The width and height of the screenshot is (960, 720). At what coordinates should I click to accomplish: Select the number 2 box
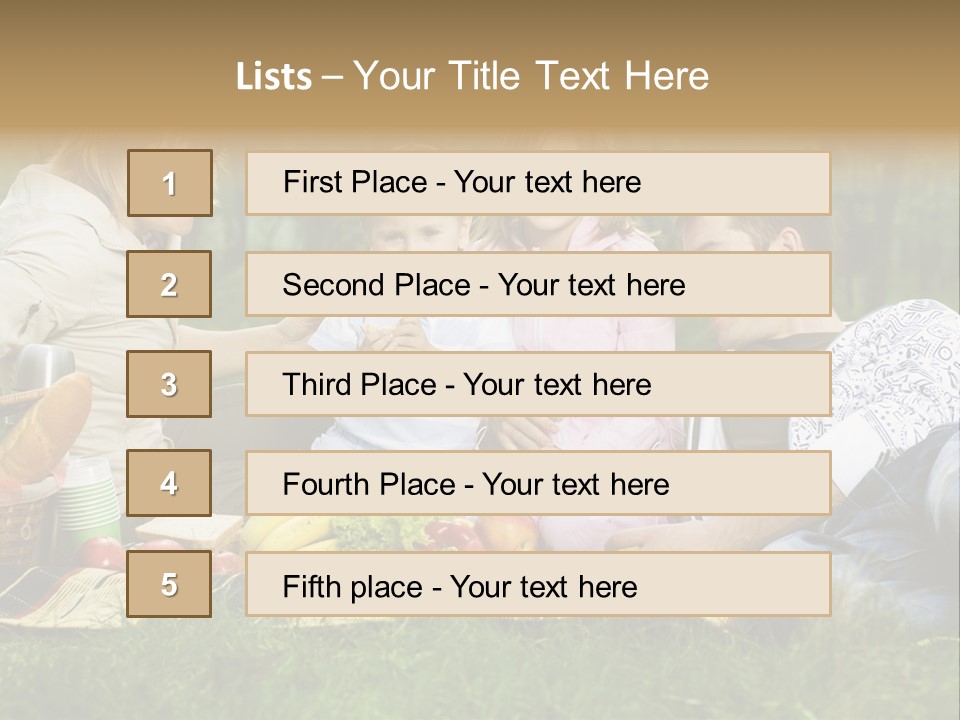(x=169, y=284)
